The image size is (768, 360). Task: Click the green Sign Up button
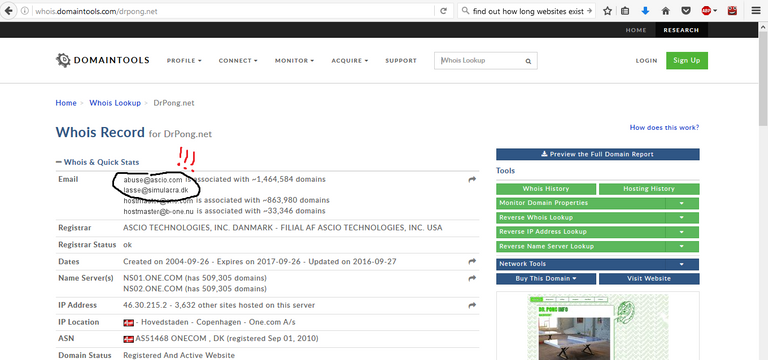pyautogui.click(x=687, y=60)
